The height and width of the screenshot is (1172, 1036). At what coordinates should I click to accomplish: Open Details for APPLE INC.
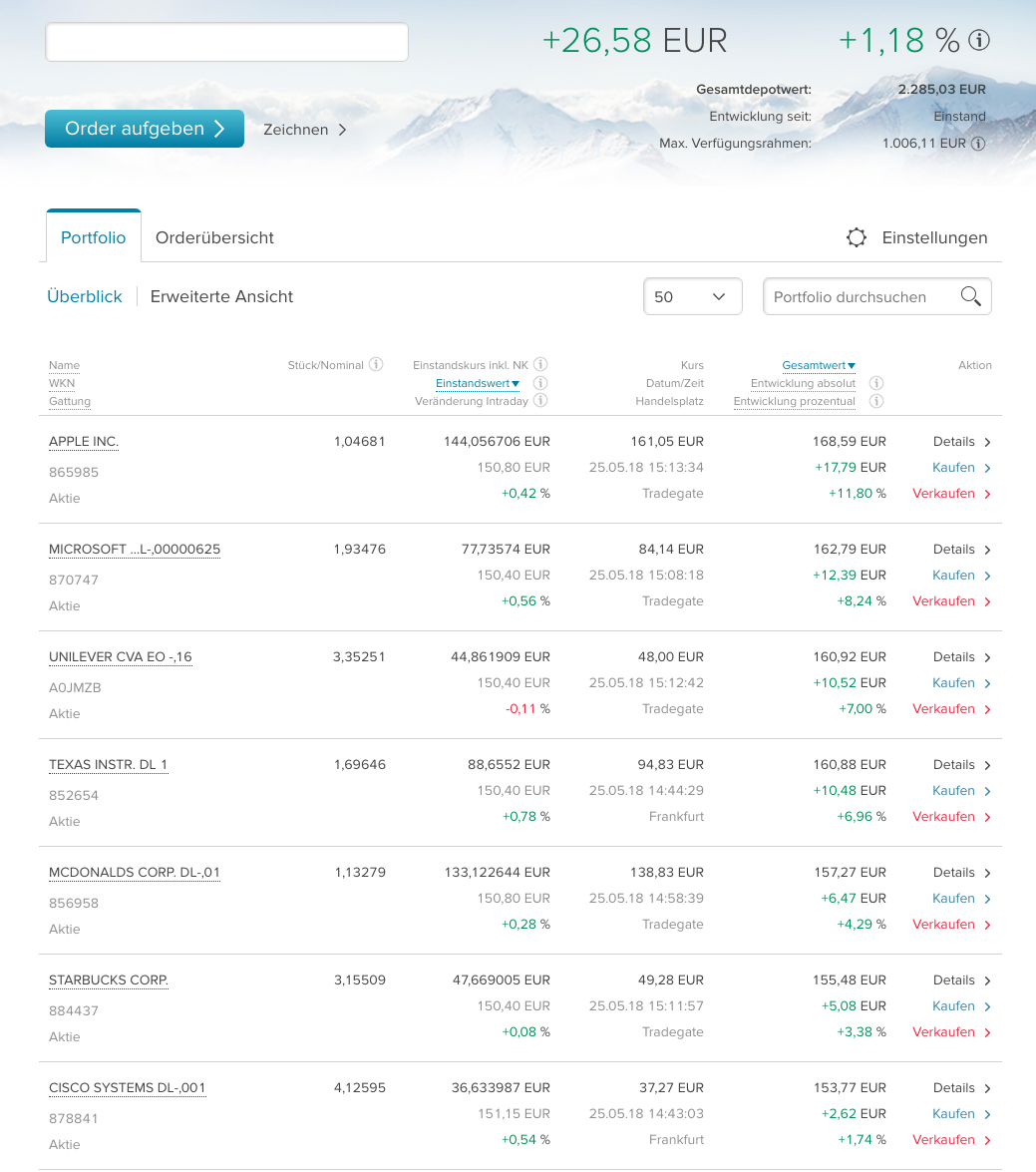(954, 442)
